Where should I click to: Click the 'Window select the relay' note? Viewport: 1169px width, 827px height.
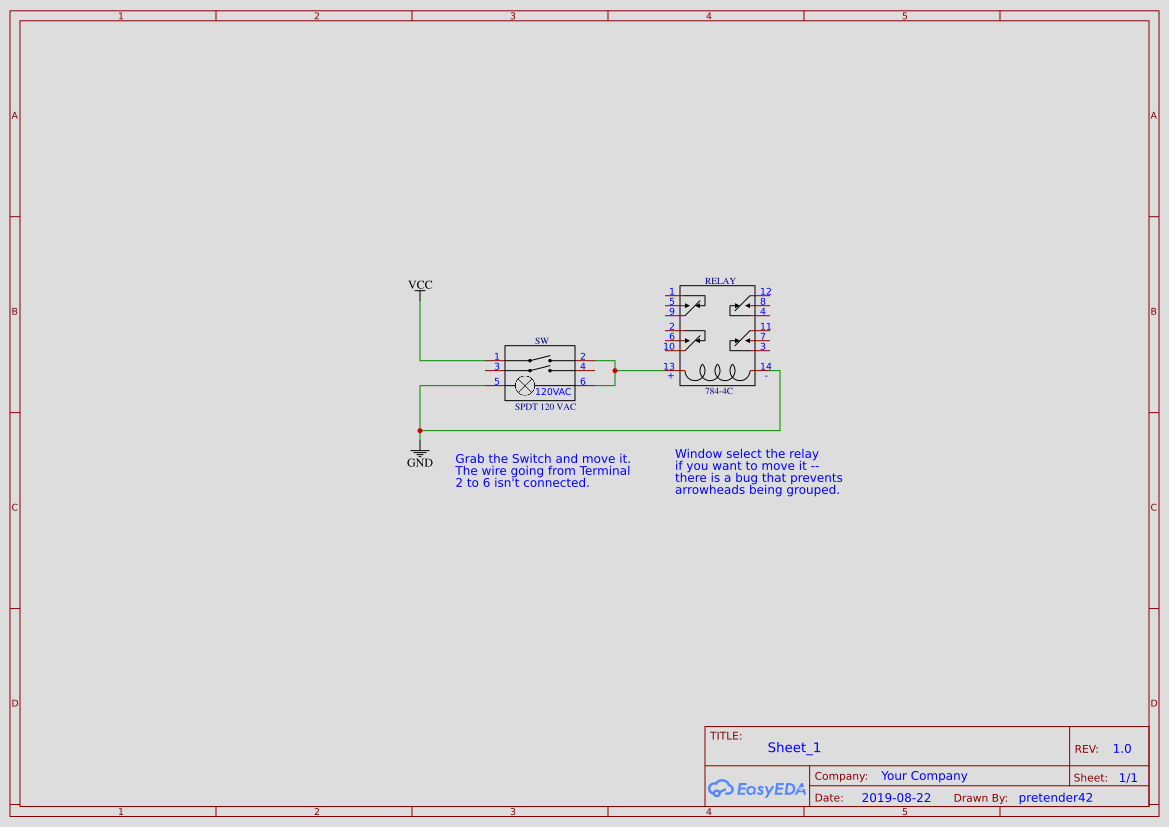point(759,471)
